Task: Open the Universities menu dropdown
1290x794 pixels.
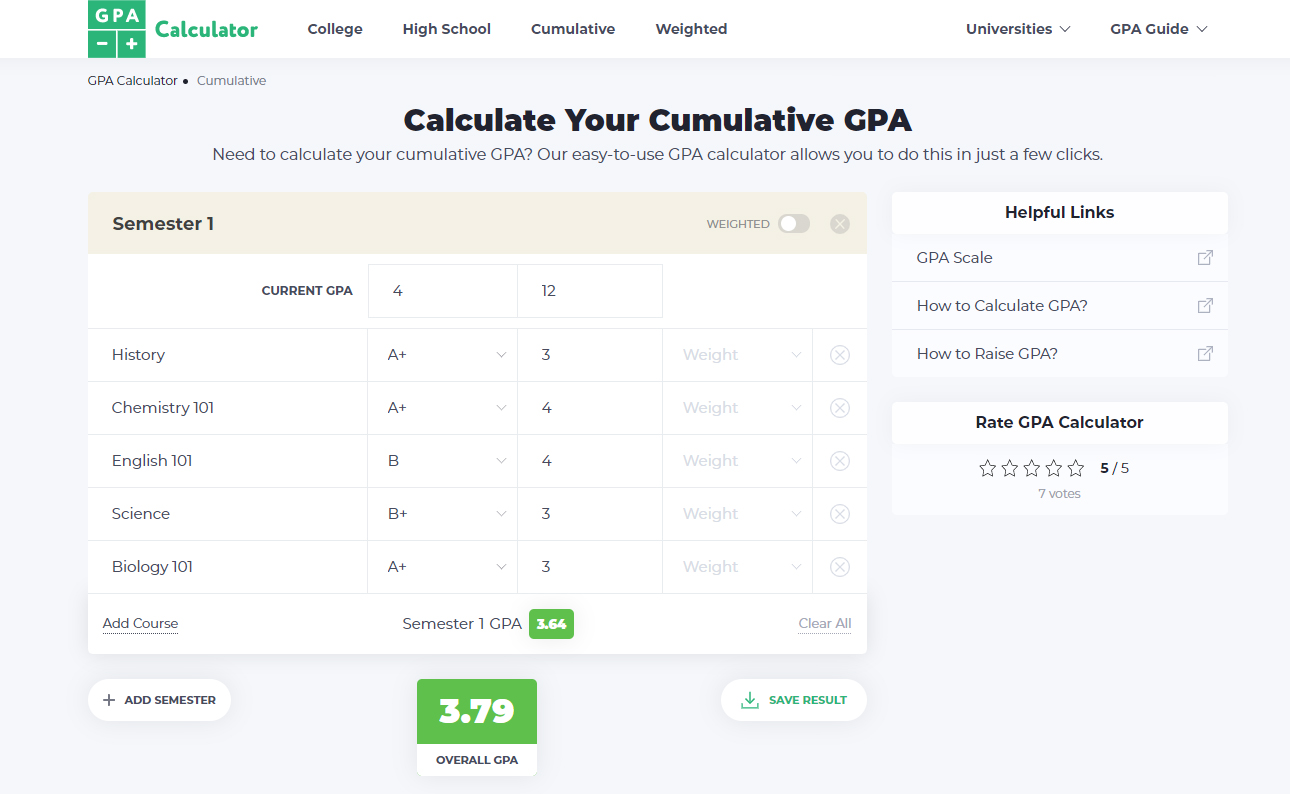Action: 1018,29
